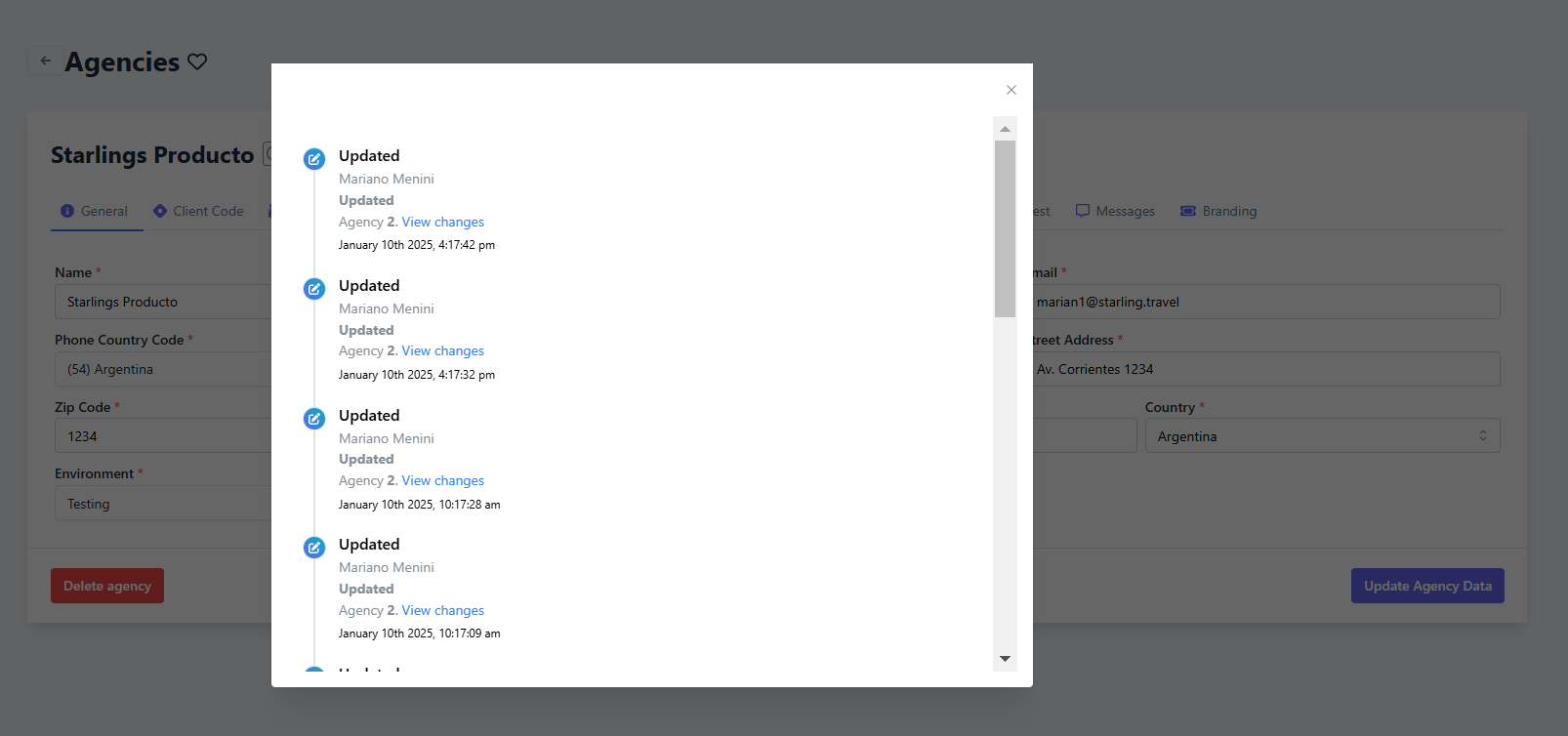Screen dimensions: 1568x736
Task: Click the heart favorite icon next to Agencies
Action: coord(197,61)
